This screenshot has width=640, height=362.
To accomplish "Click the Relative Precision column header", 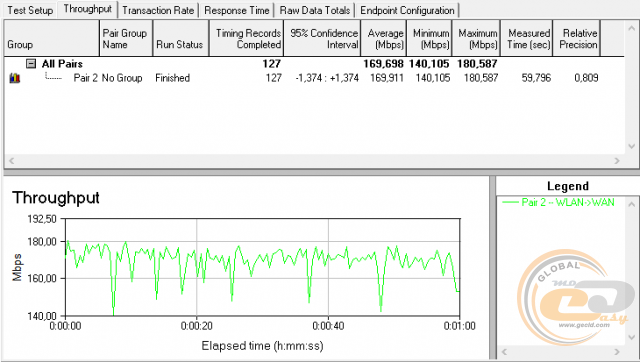I will [x=577, y=38].
